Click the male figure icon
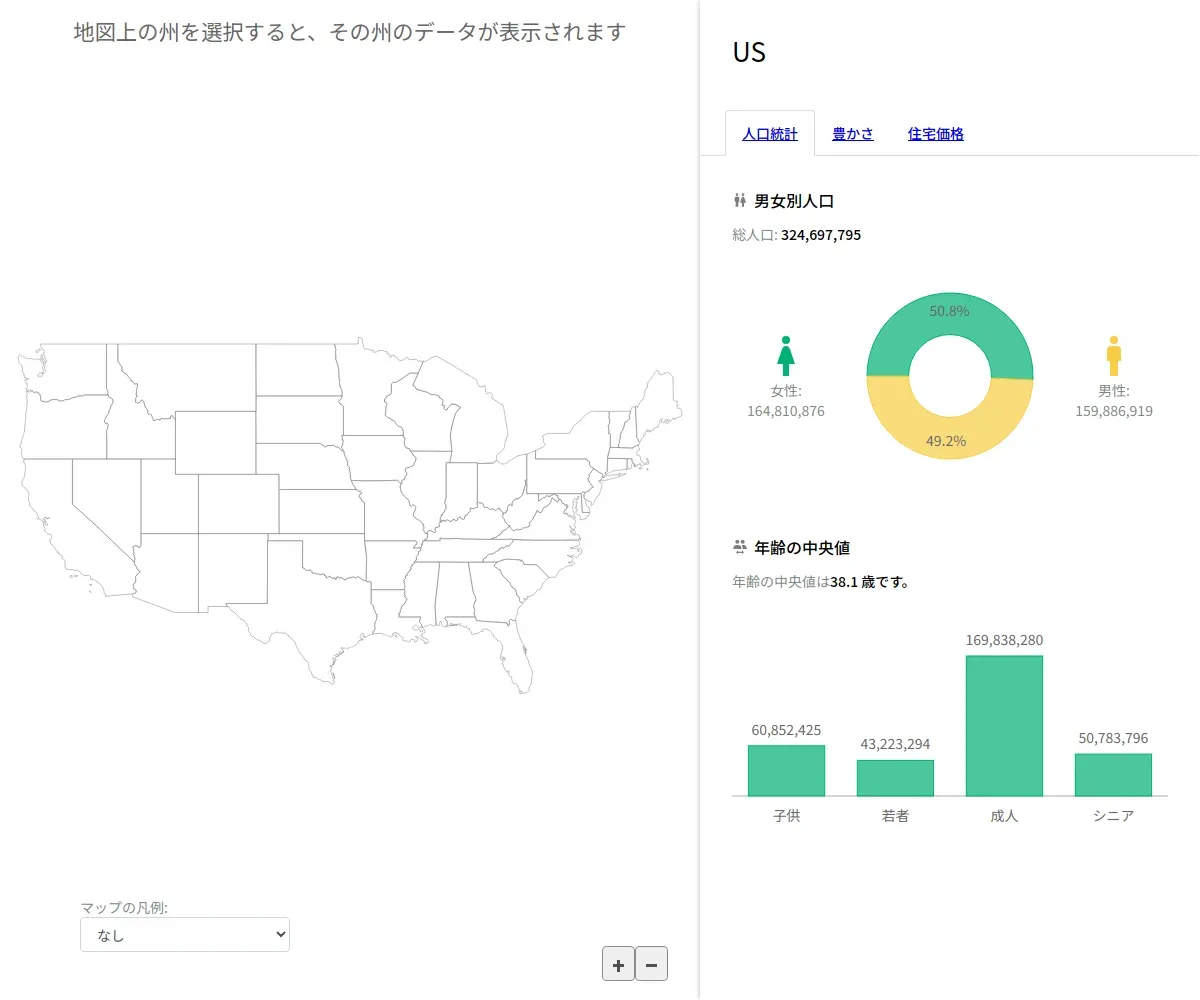The image size is (1200, 1000). click(x=1114, y=356)
